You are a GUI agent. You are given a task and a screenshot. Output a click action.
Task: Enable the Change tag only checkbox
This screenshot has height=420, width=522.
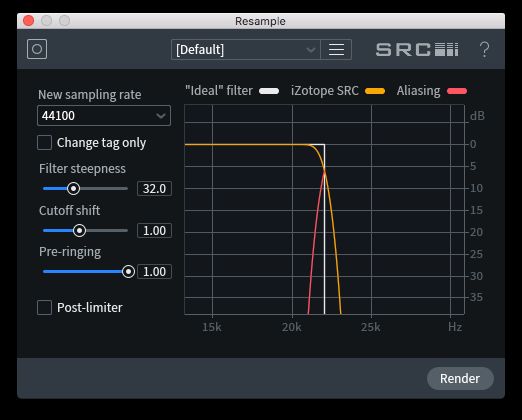click(44, 143)
